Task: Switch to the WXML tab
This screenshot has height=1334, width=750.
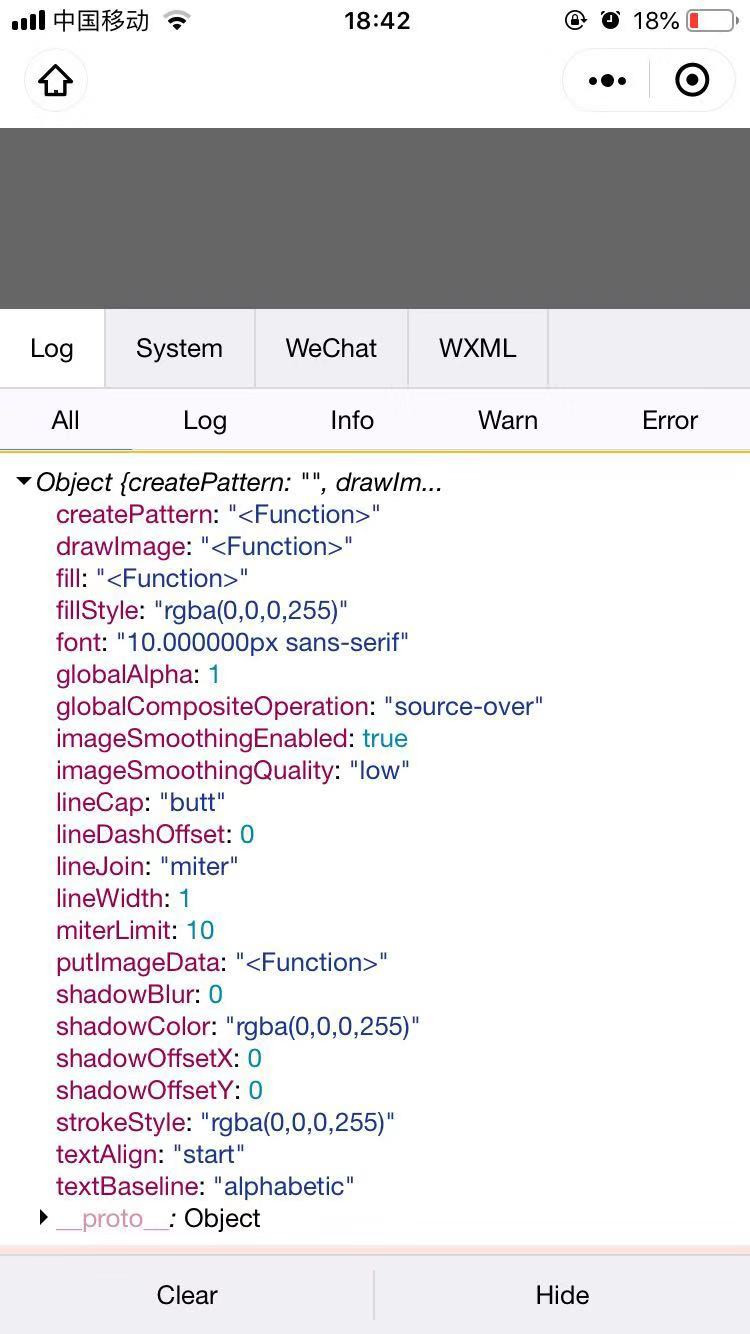Action: (x=477, y=348)
